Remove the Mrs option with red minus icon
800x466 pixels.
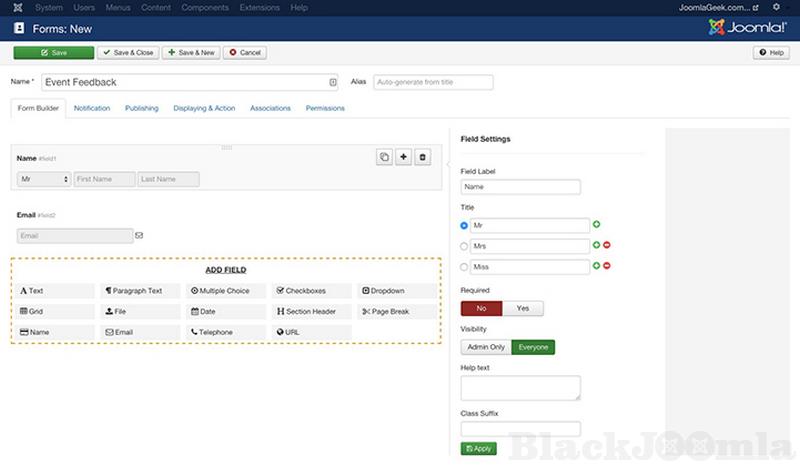tap(607, 245)
